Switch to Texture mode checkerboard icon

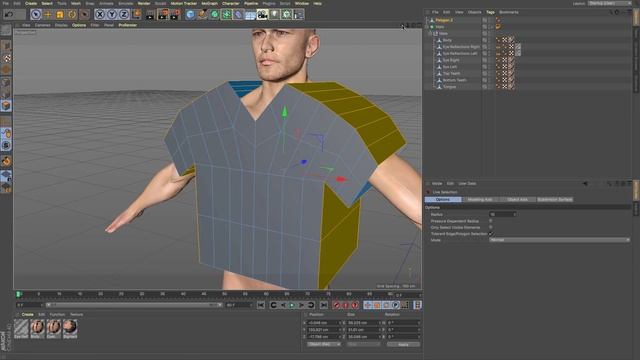point(6,58)
